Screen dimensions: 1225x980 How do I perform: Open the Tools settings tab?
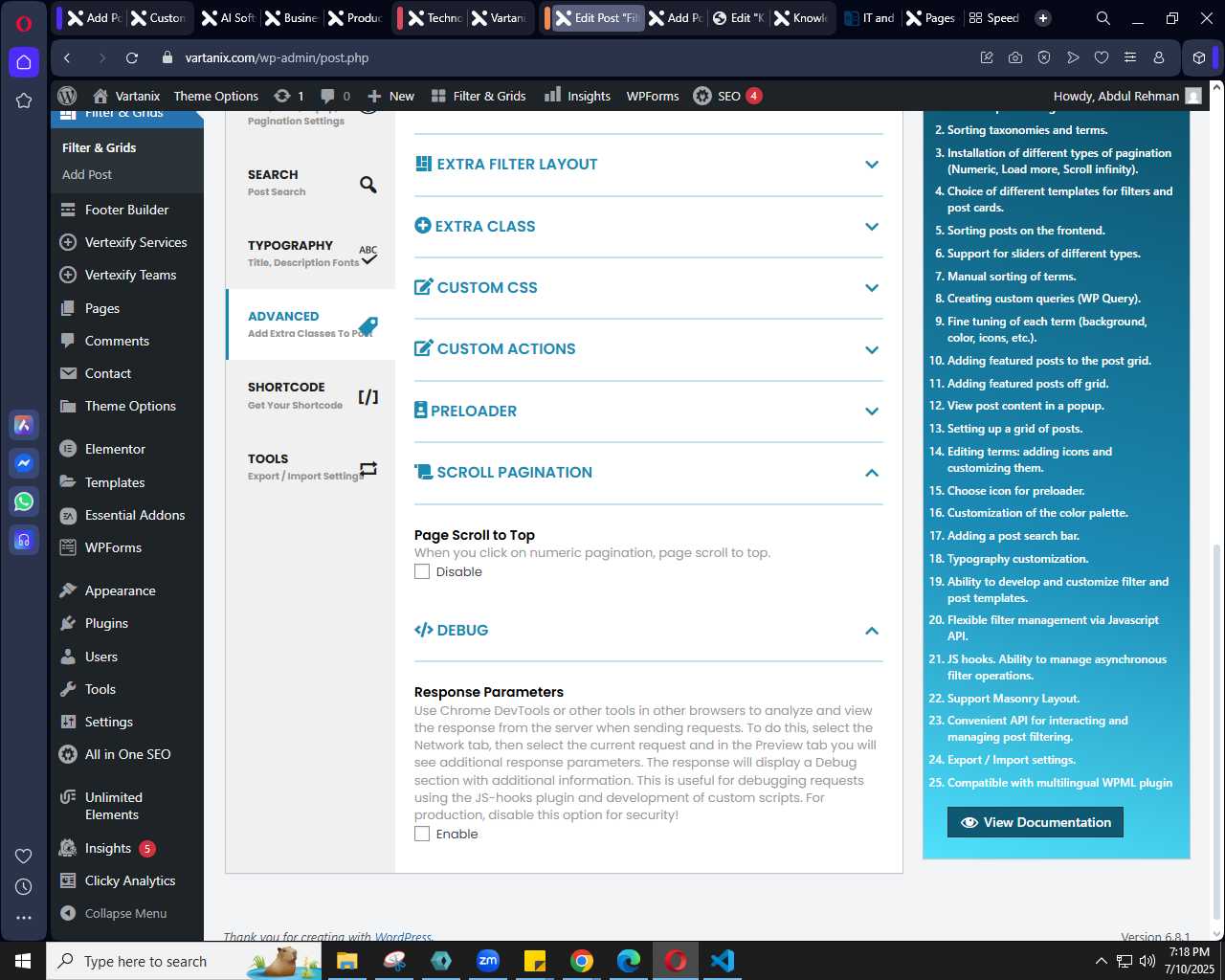[311, 467]
